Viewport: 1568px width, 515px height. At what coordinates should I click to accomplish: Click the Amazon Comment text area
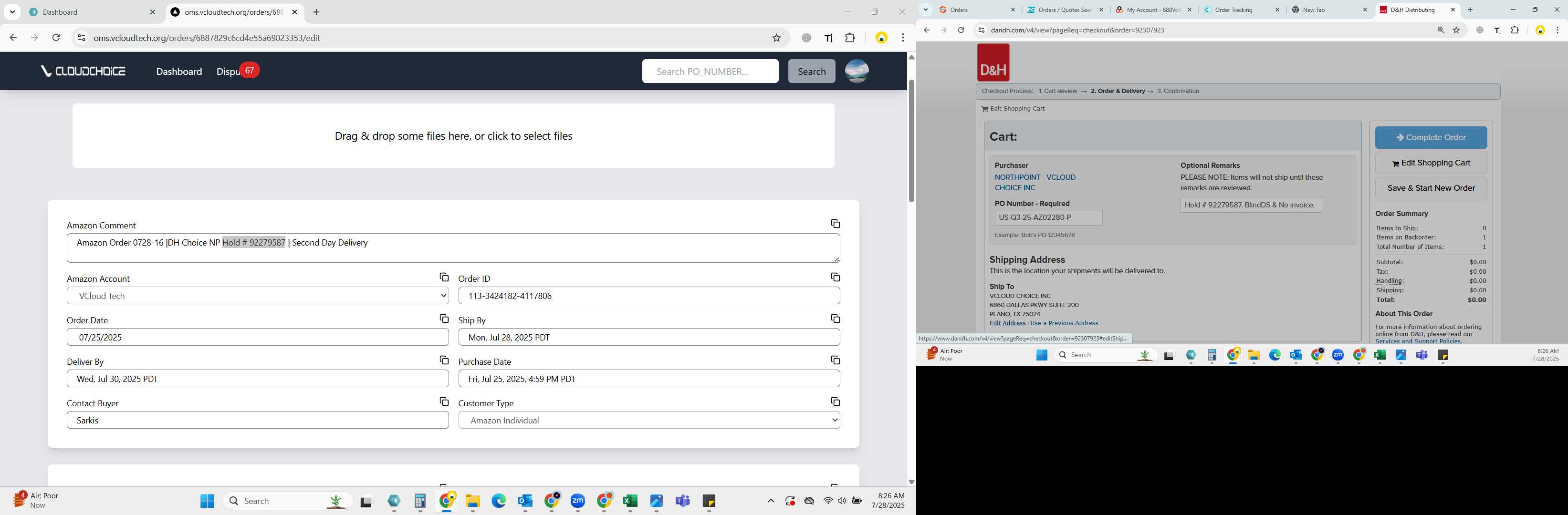[453, 248]
